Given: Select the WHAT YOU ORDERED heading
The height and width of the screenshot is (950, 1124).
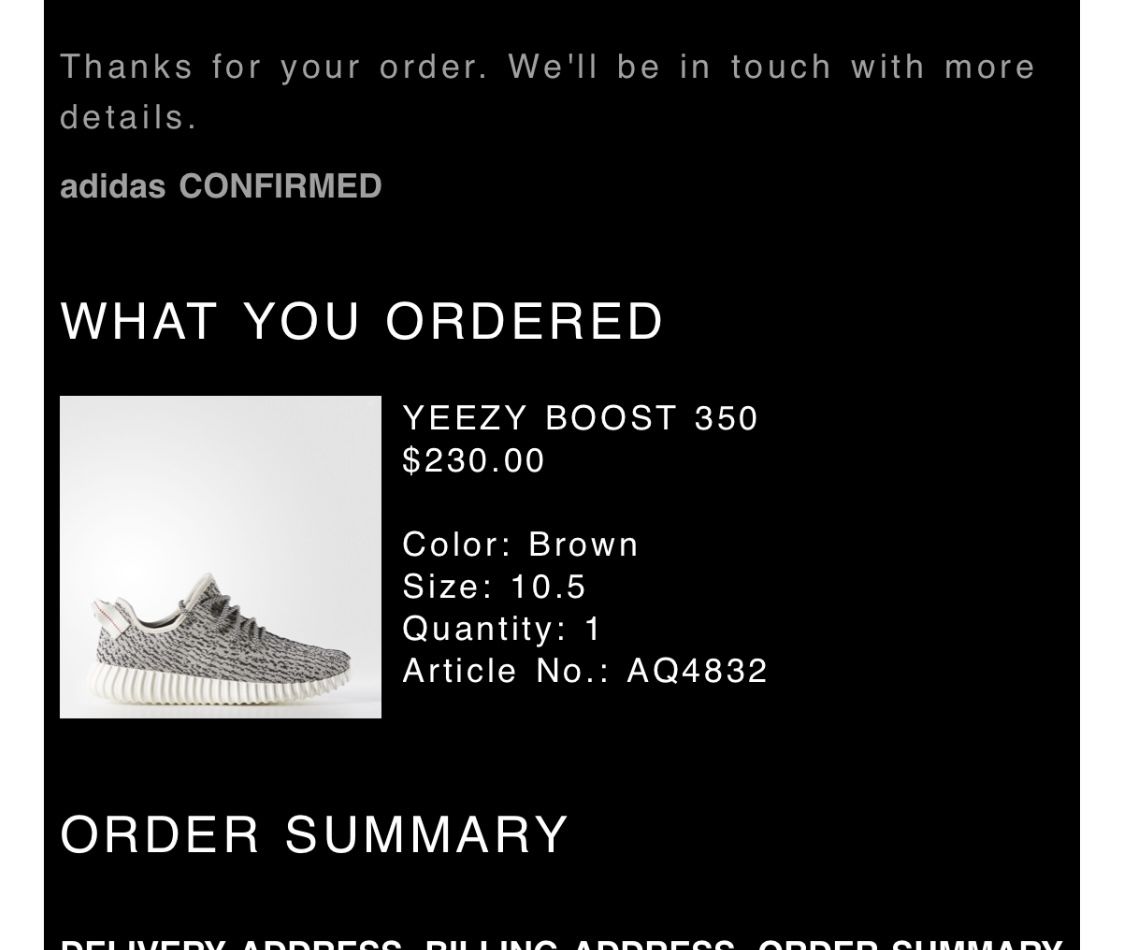Looking at the screenshot, I should pos(362,320).
